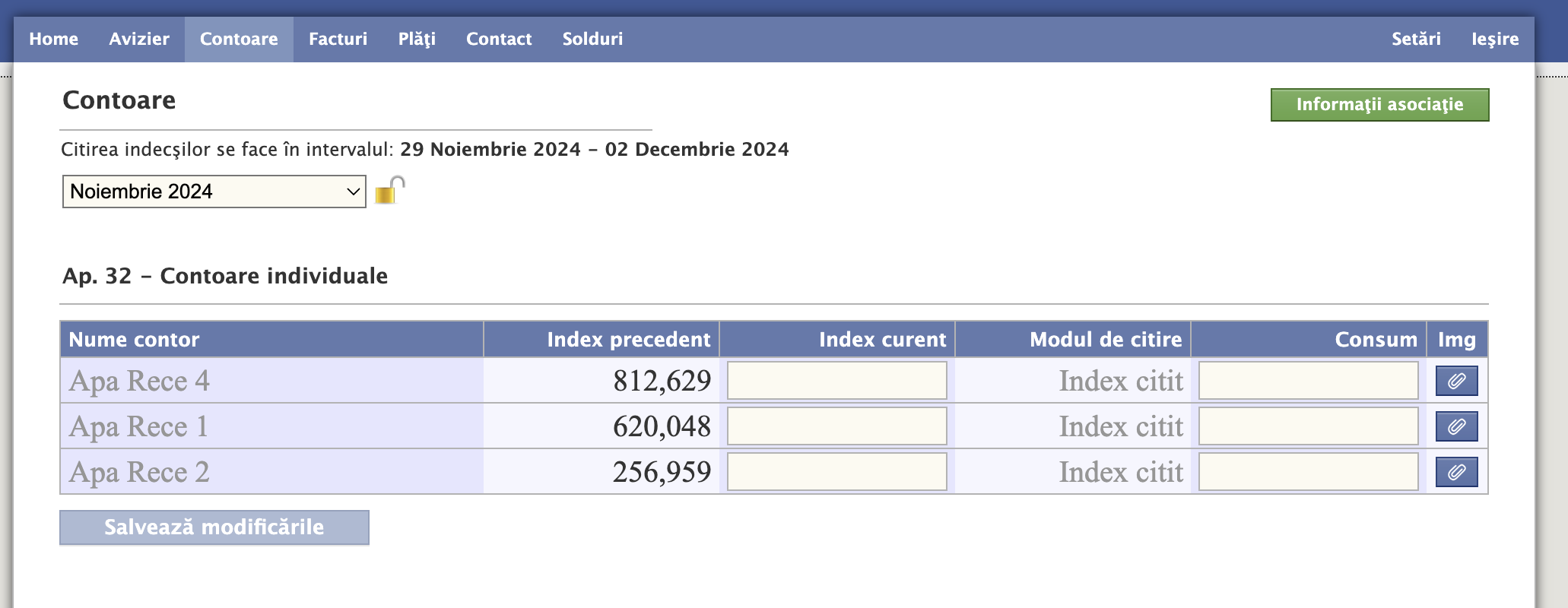Click the paperclip attach icon for Apa Rece 4
Viewport: 1568px width, 608px height.
(1456, 381)
